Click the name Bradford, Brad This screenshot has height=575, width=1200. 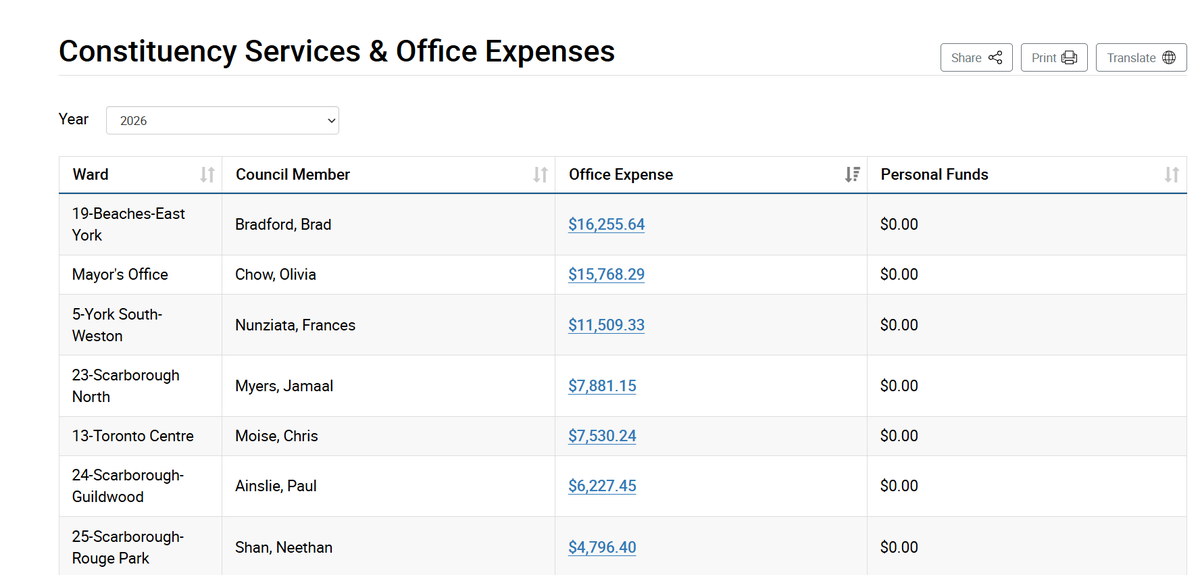(x=283, y=224)
